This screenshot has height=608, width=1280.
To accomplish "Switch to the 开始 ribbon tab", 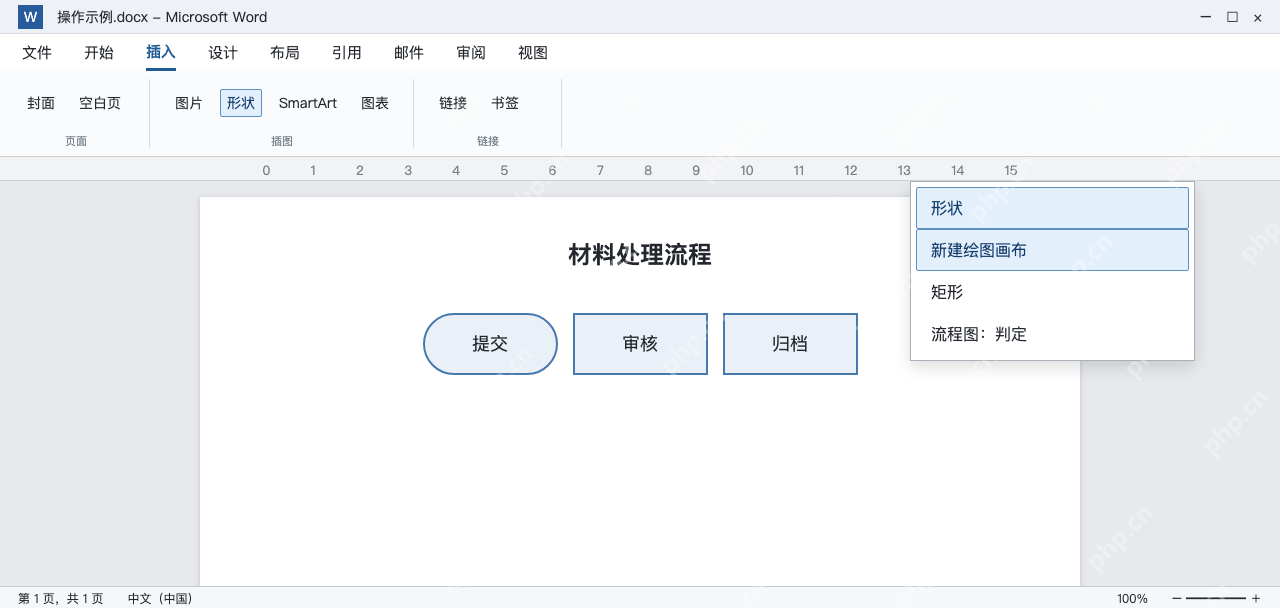I will (99, 53).
